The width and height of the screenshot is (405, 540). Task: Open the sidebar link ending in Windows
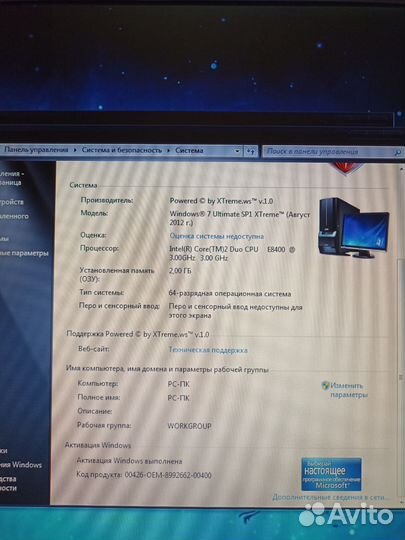click(x=21, y=465)
